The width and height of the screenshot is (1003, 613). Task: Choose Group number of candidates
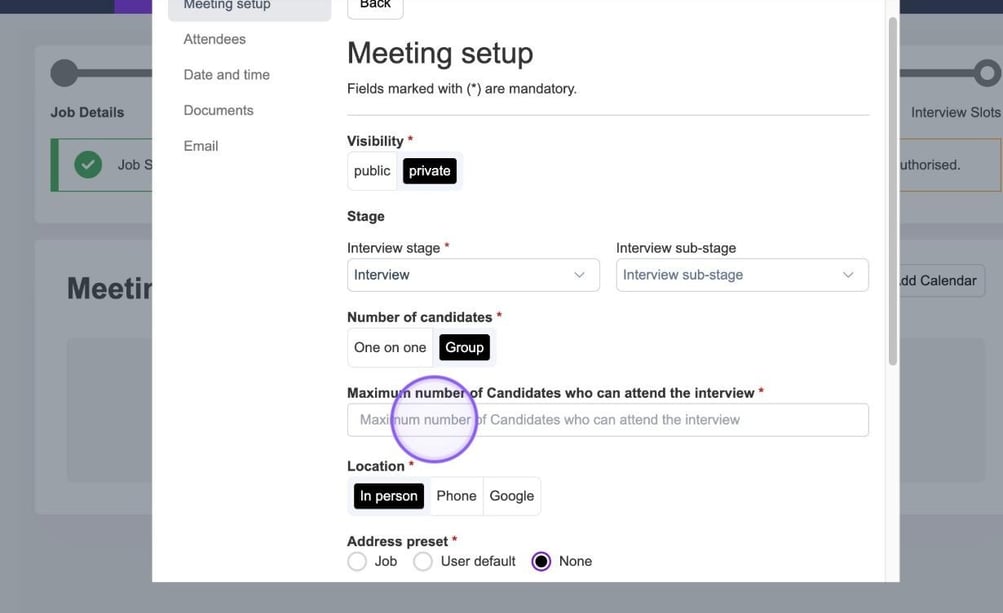tap(464, 348)
